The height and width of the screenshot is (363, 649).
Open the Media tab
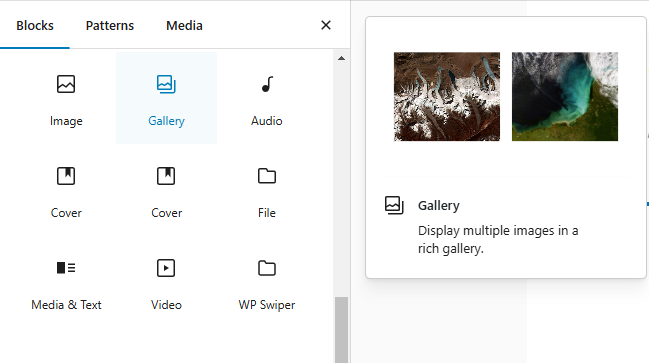184,26
